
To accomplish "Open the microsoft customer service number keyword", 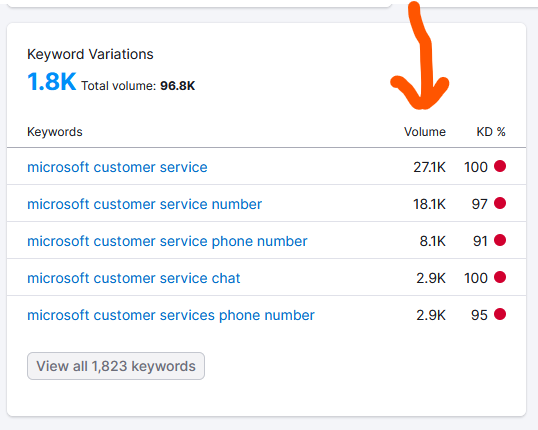I will click(144, 204).
